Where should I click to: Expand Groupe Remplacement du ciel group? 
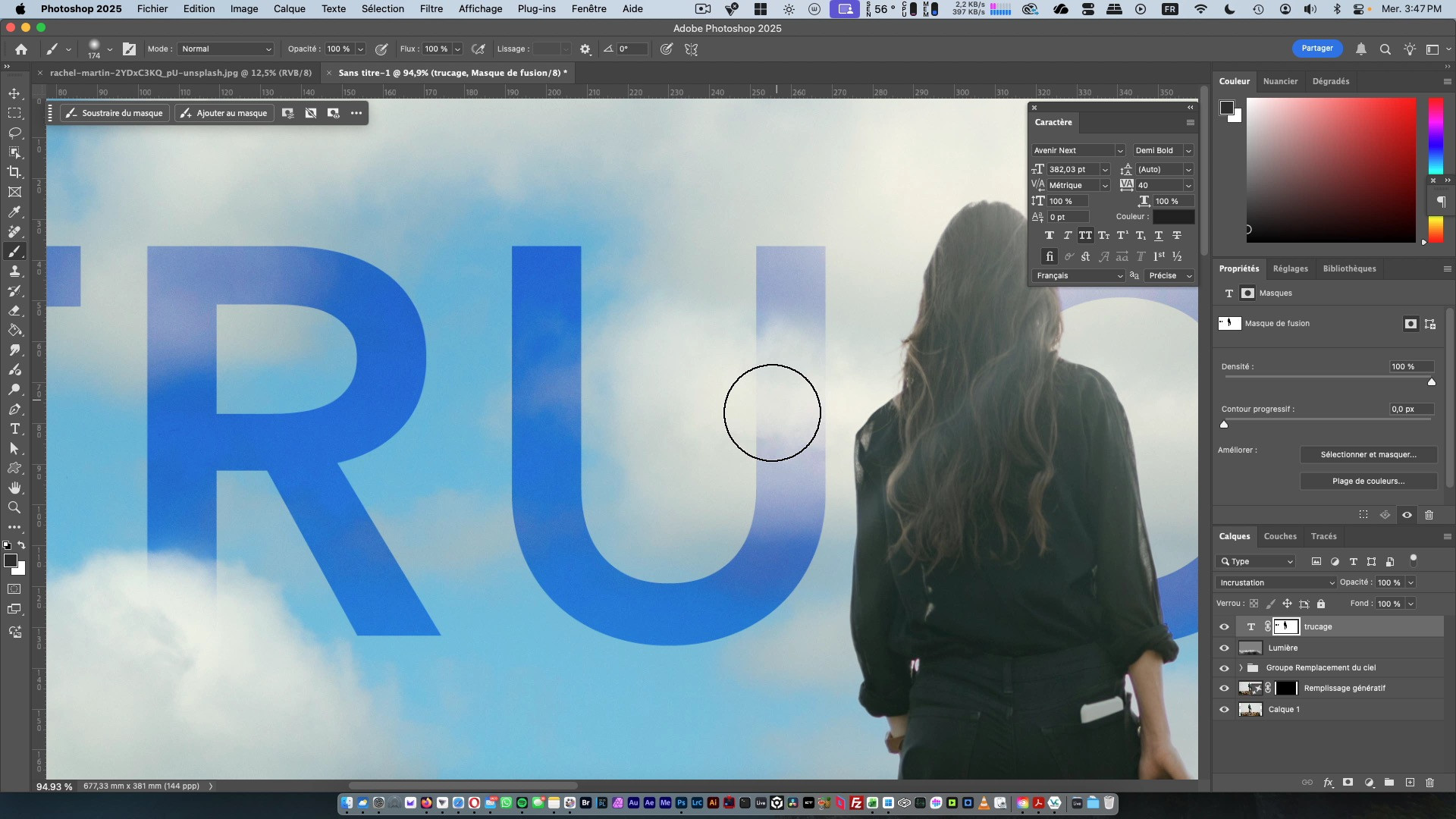pos(1241,668)
